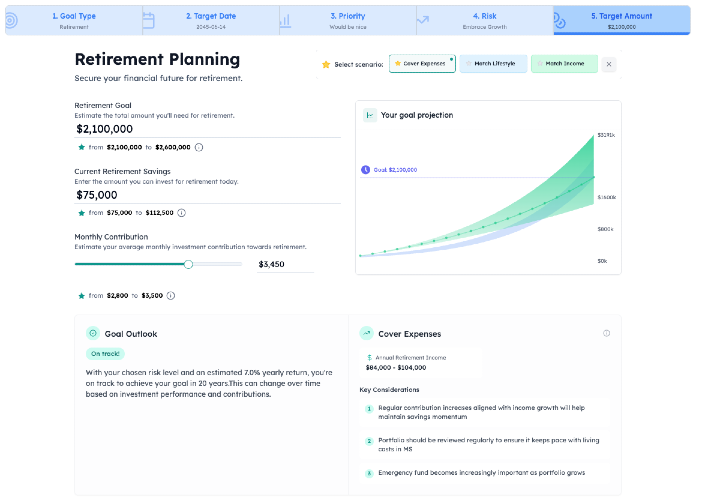This screenshot has width=705, height=500.
Task: Click the star next to $75,000 range
Action: [81, 213]
